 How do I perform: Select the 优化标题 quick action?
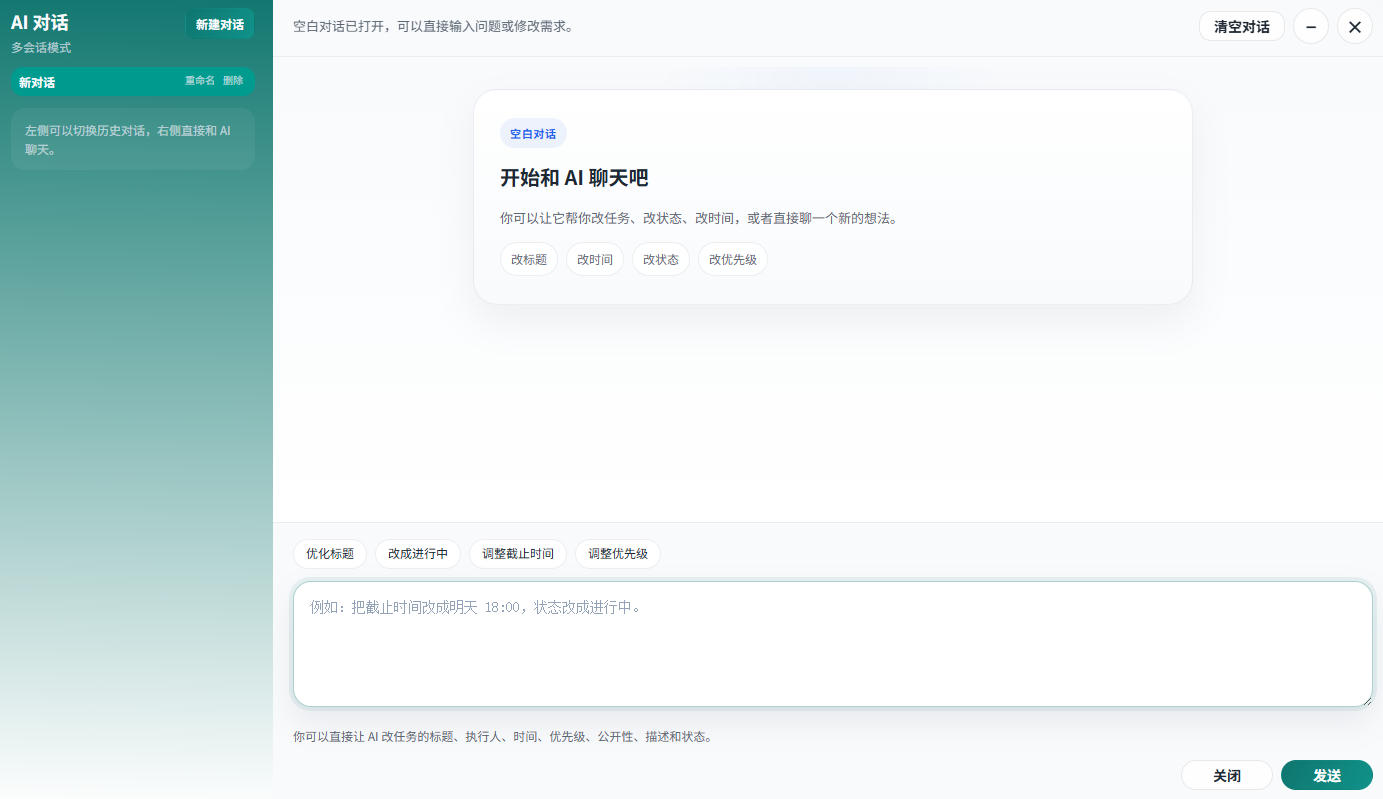[x=329, y=554]
